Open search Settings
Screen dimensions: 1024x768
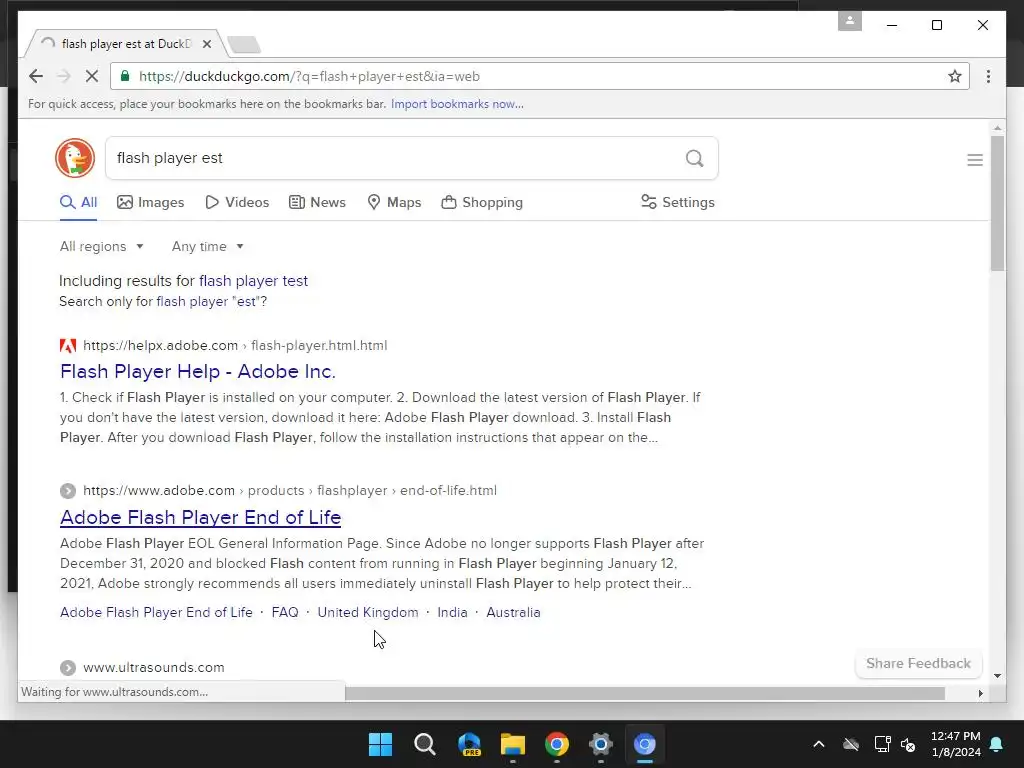point(678,202)
